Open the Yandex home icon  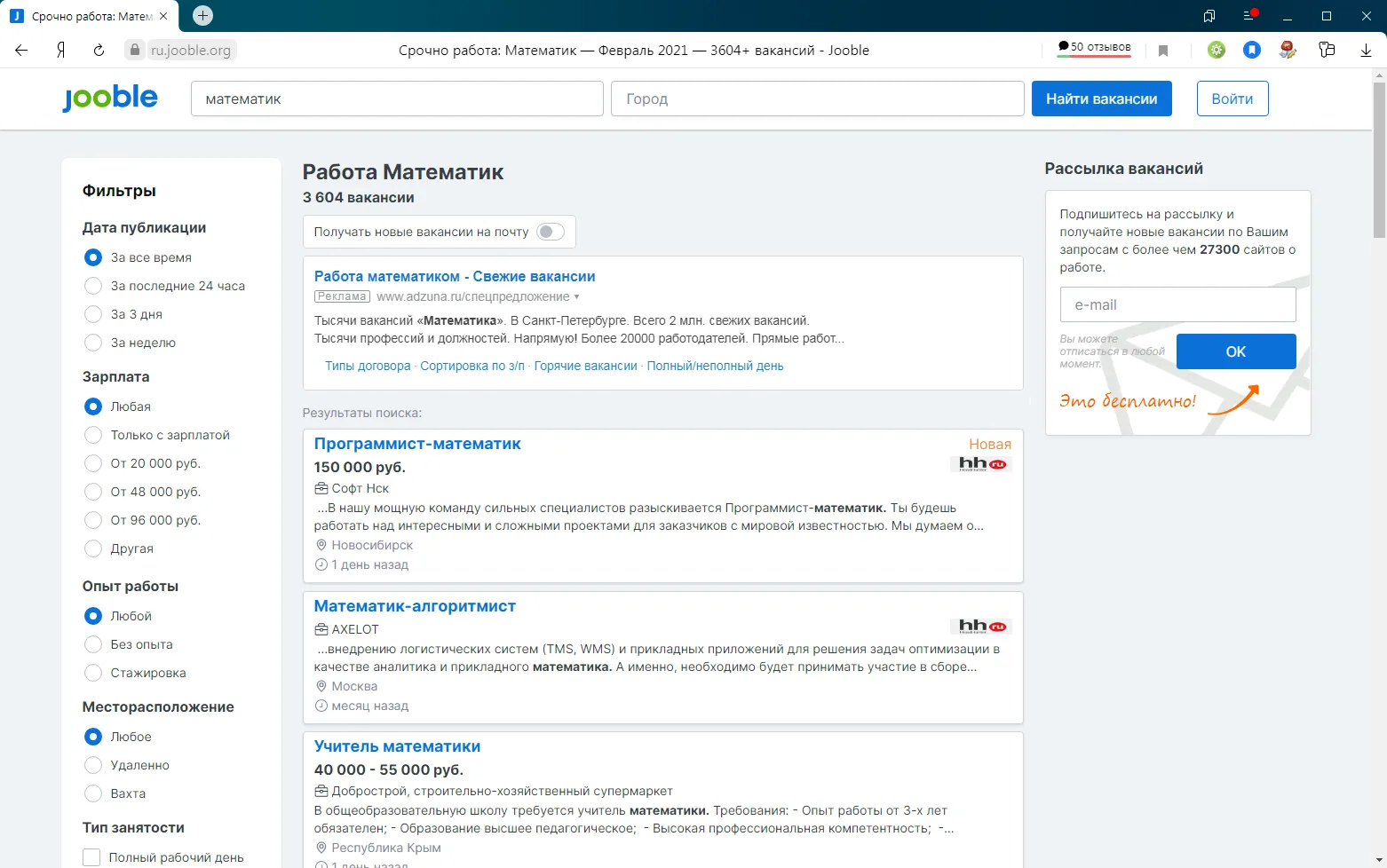pyautogui.click(x=60, y=51)
